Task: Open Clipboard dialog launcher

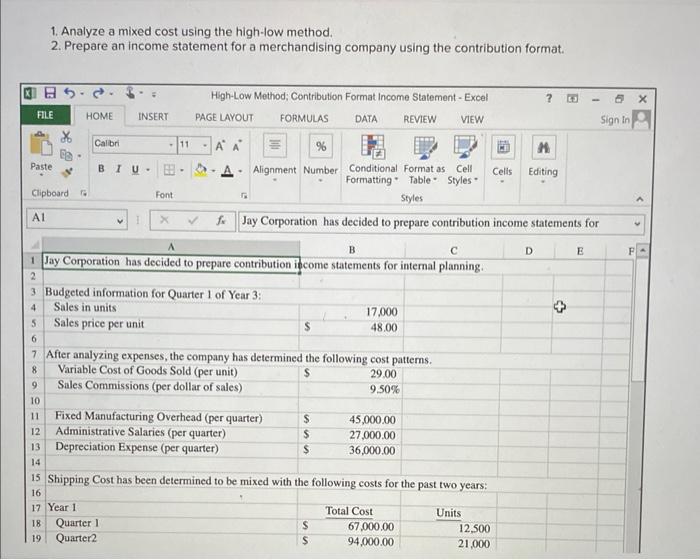Action: 83,193
